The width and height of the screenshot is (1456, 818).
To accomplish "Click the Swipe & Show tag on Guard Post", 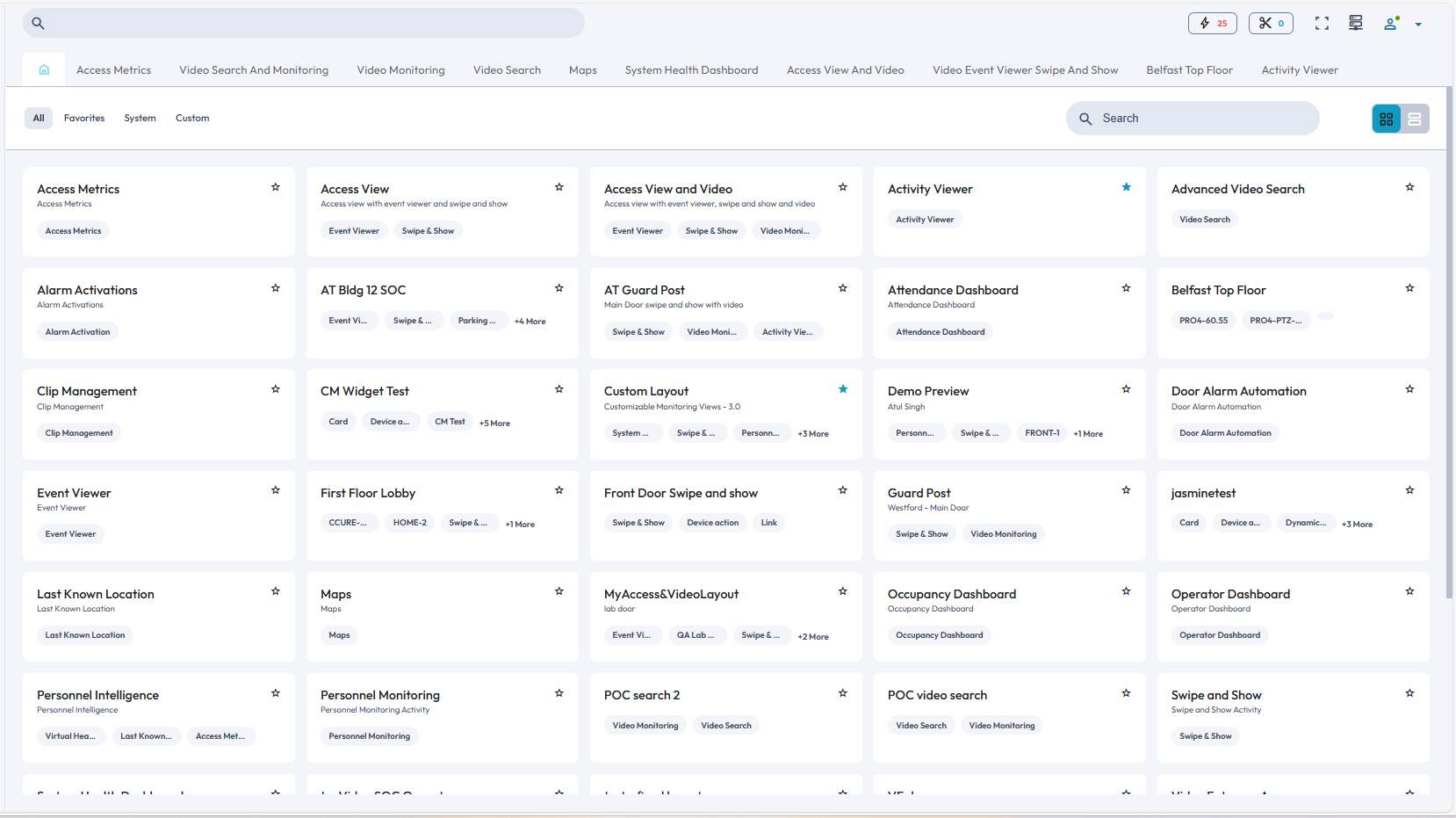I will point(921,533).
